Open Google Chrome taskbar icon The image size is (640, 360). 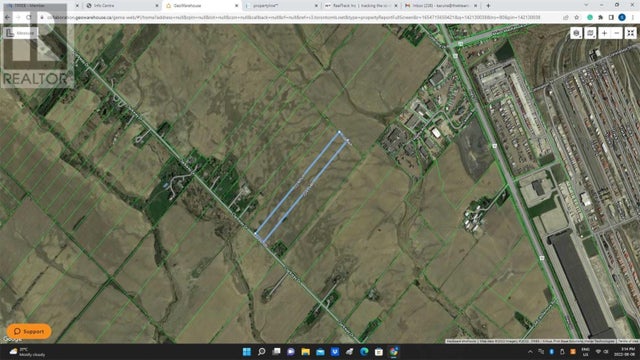point(393,351)
